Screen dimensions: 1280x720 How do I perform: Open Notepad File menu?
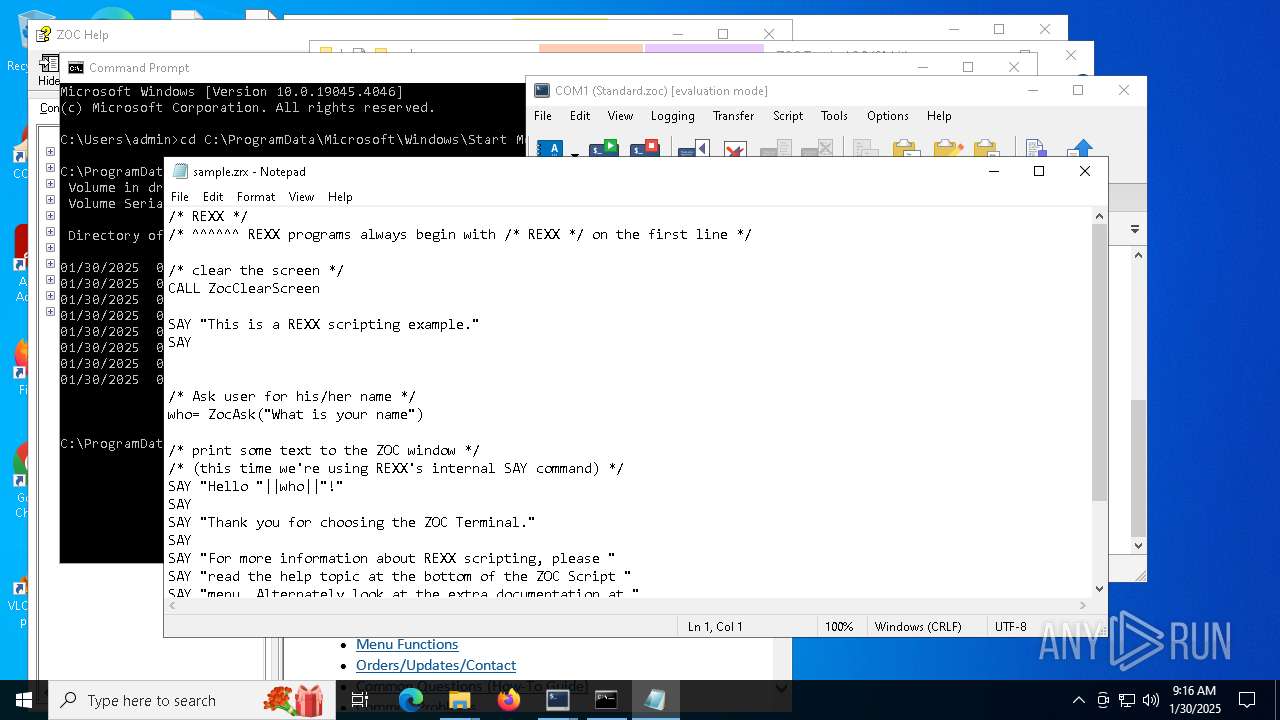pyautogui.click(x=180, y=197)
